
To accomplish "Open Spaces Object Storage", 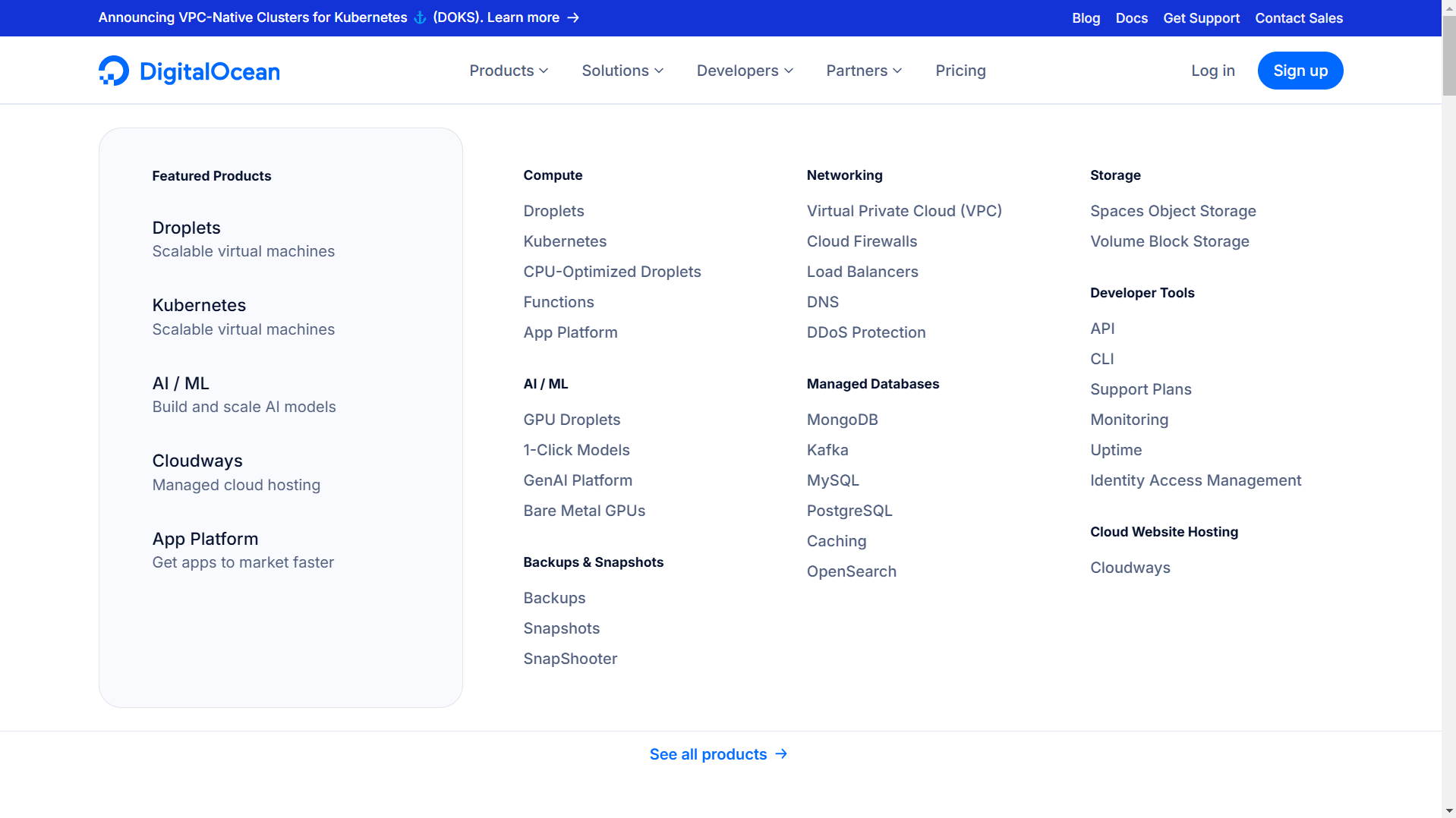I will [1173, 211].
